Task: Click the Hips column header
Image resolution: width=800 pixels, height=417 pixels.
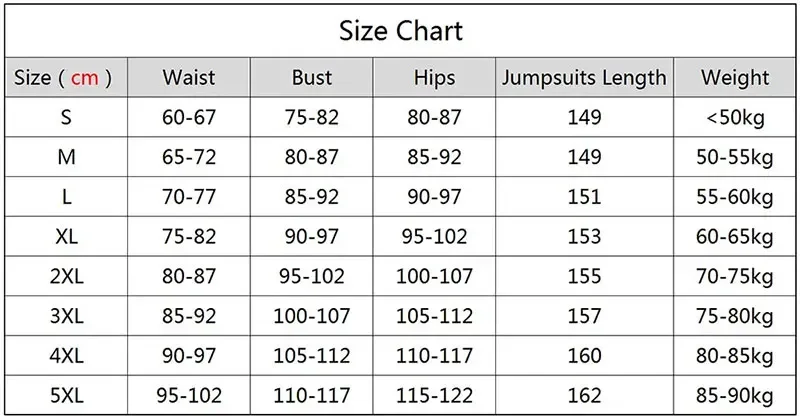Action: coord(434,78)
